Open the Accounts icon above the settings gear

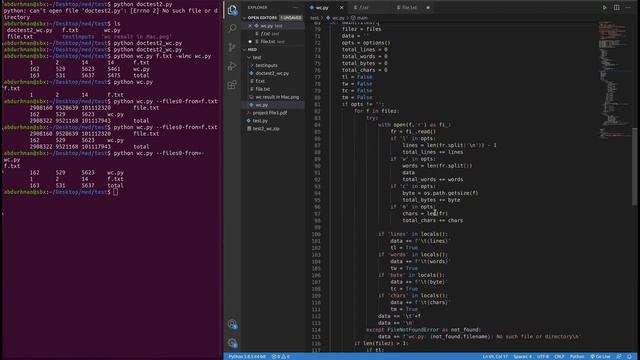pyautogui.click(x=232, y=324)
